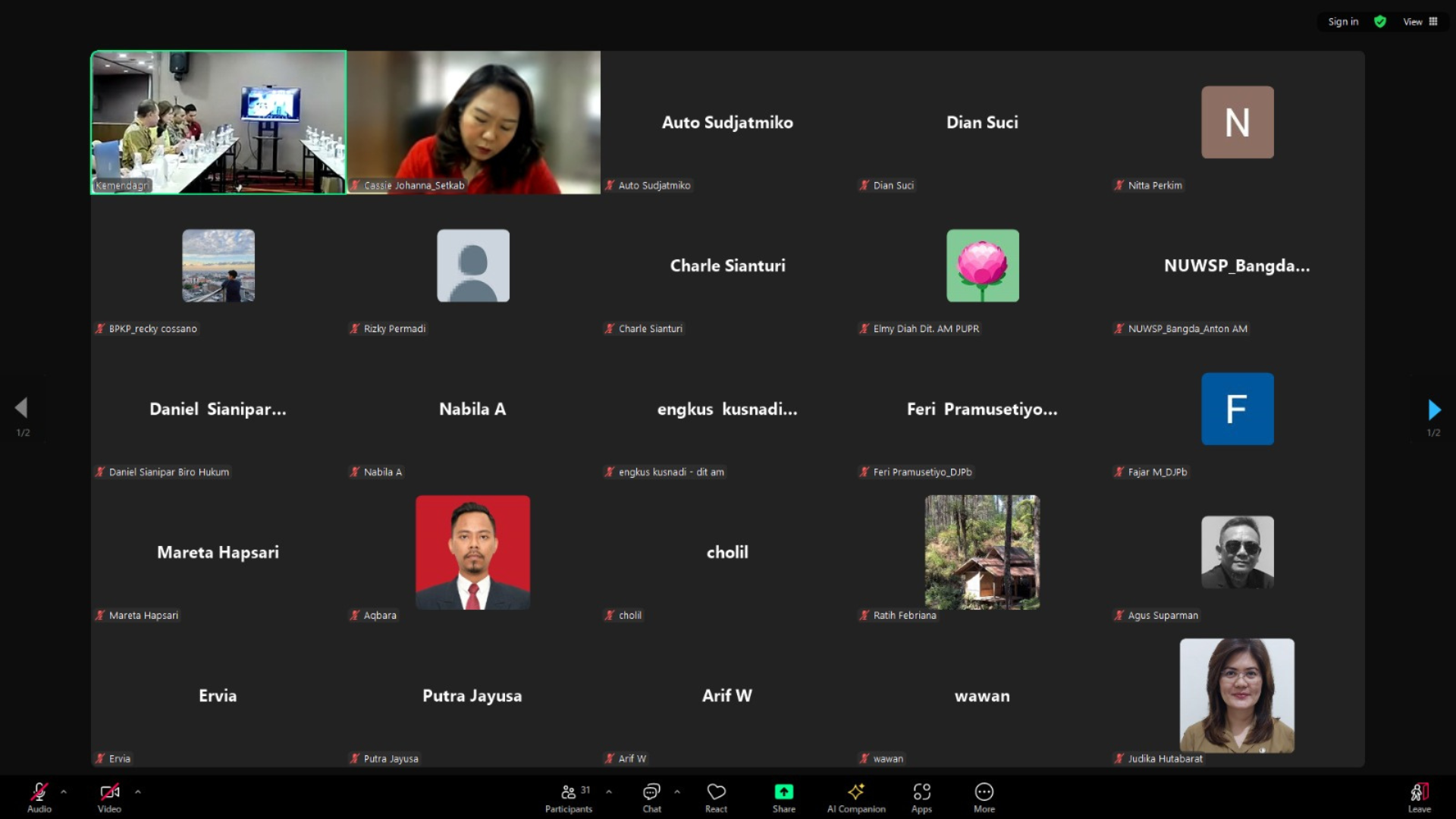
Task: Click muted mic icon beside Elmy Diah label
Action: [x=864, y=328]
